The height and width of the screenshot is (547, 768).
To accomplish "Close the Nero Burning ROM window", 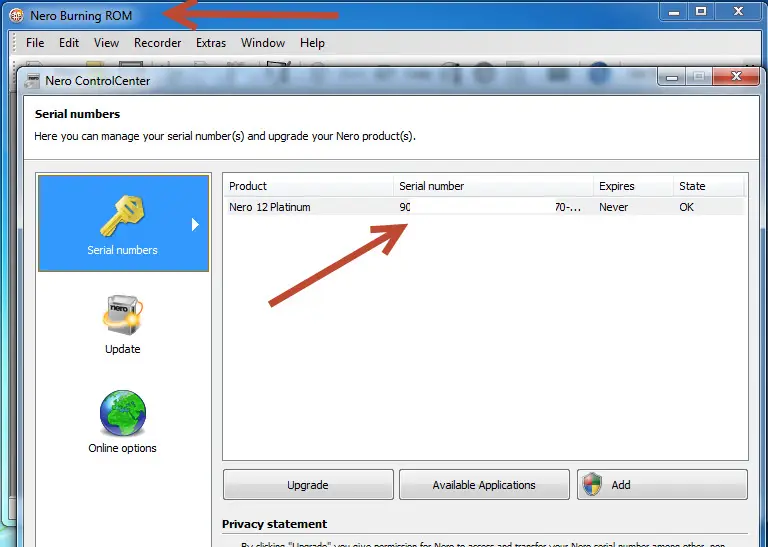I will [738, 11].
